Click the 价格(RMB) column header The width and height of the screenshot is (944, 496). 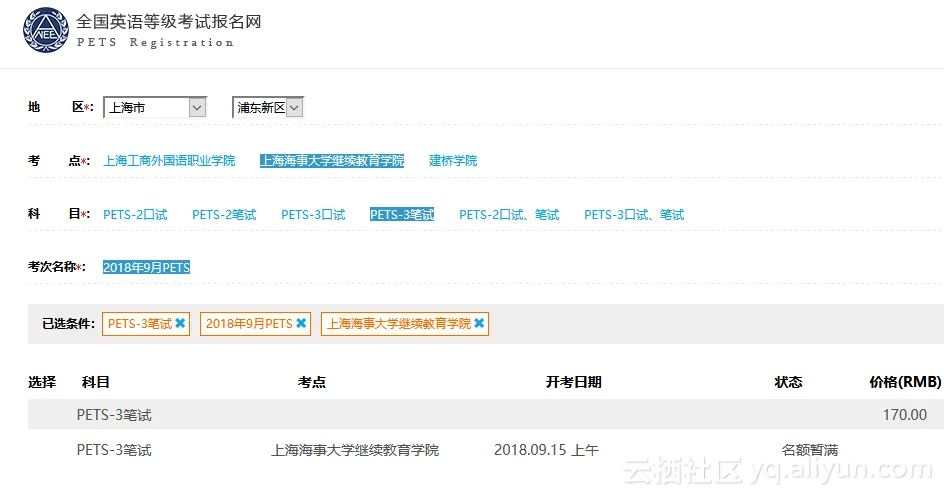[905, 382]
